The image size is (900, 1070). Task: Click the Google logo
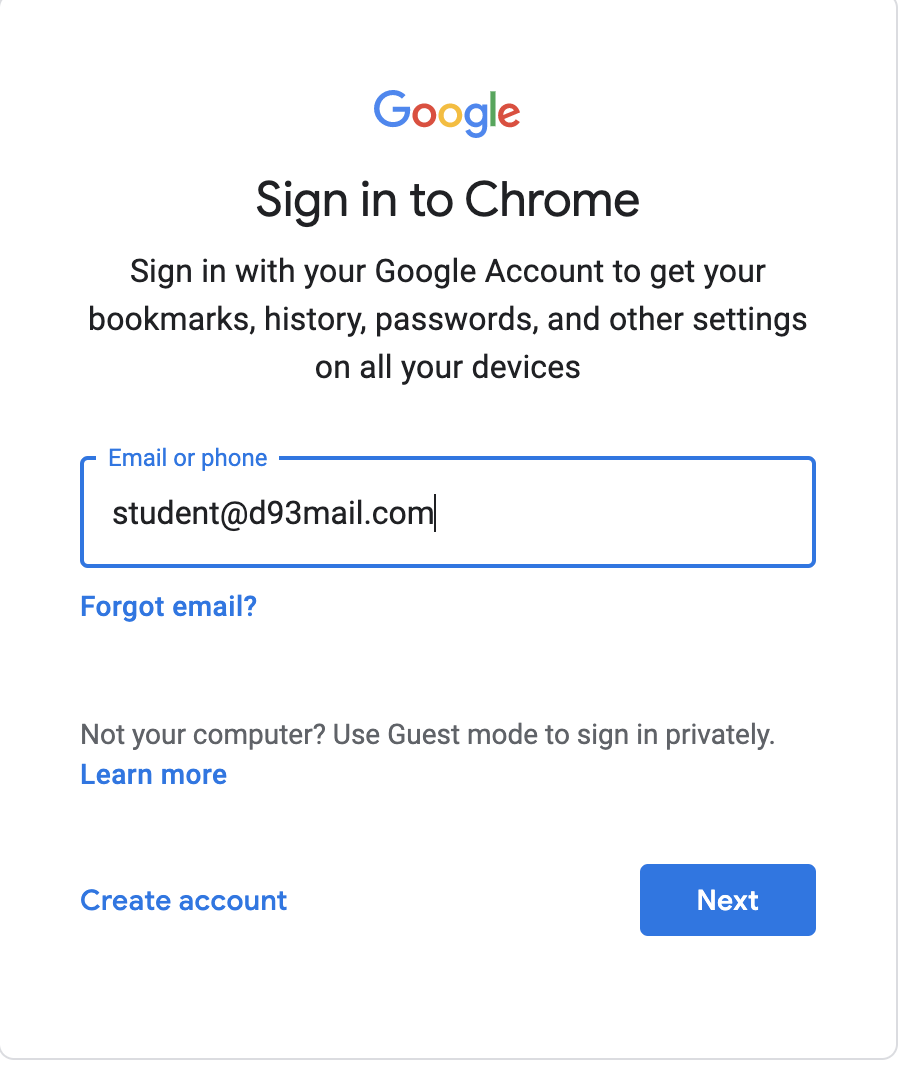coord(447,112)
